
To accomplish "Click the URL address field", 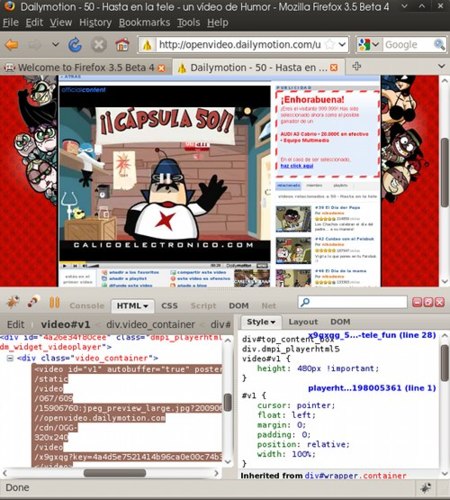I will 239,44.
